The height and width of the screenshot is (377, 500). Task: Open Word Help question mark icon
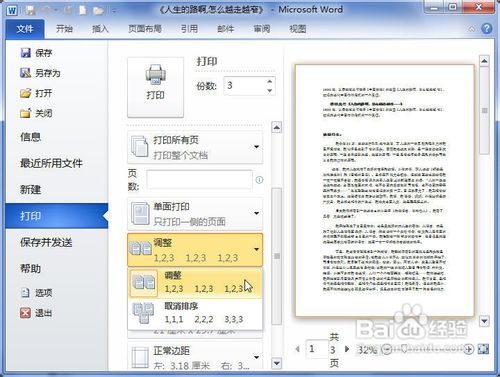pyautogui.click(x=487, y=29)
